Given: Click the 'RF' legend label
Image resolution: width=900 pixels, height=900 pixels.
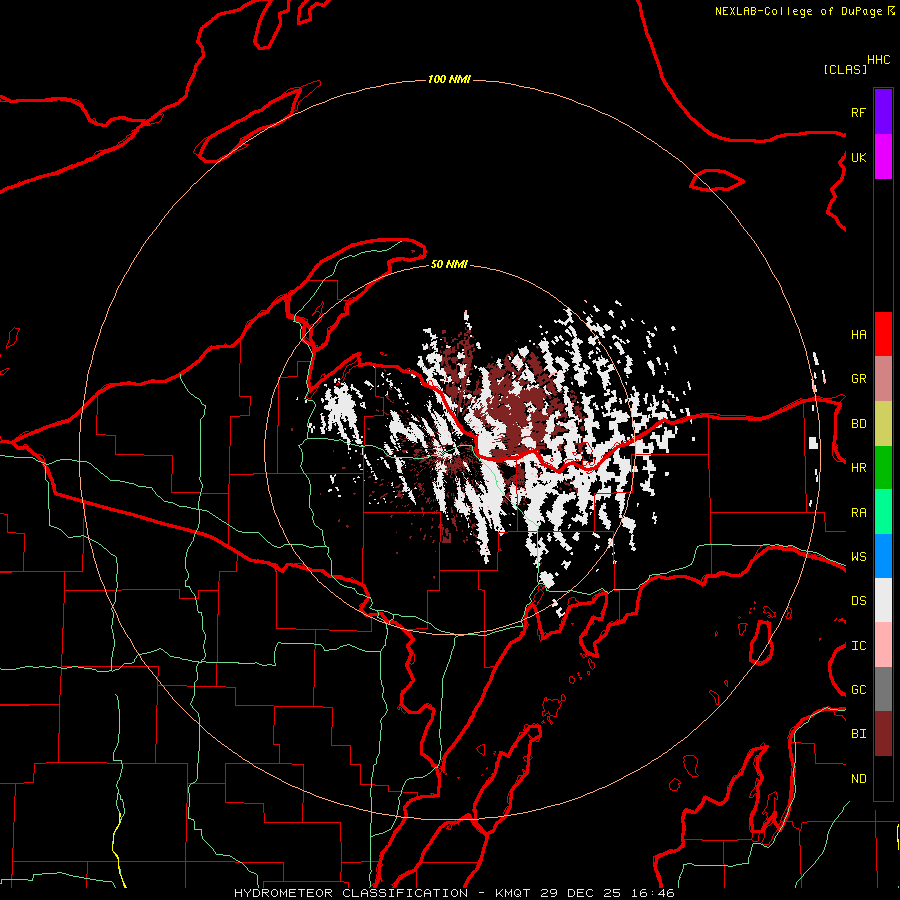Looking at the screenshot, I should (x=858, y=112).
